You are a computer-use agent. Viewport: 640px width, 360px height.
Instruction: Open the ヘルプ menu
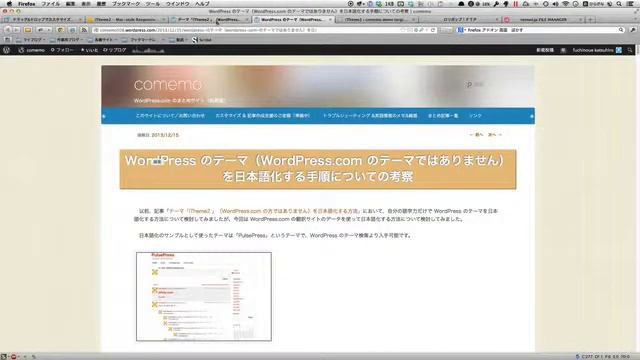tap(202, 4)
